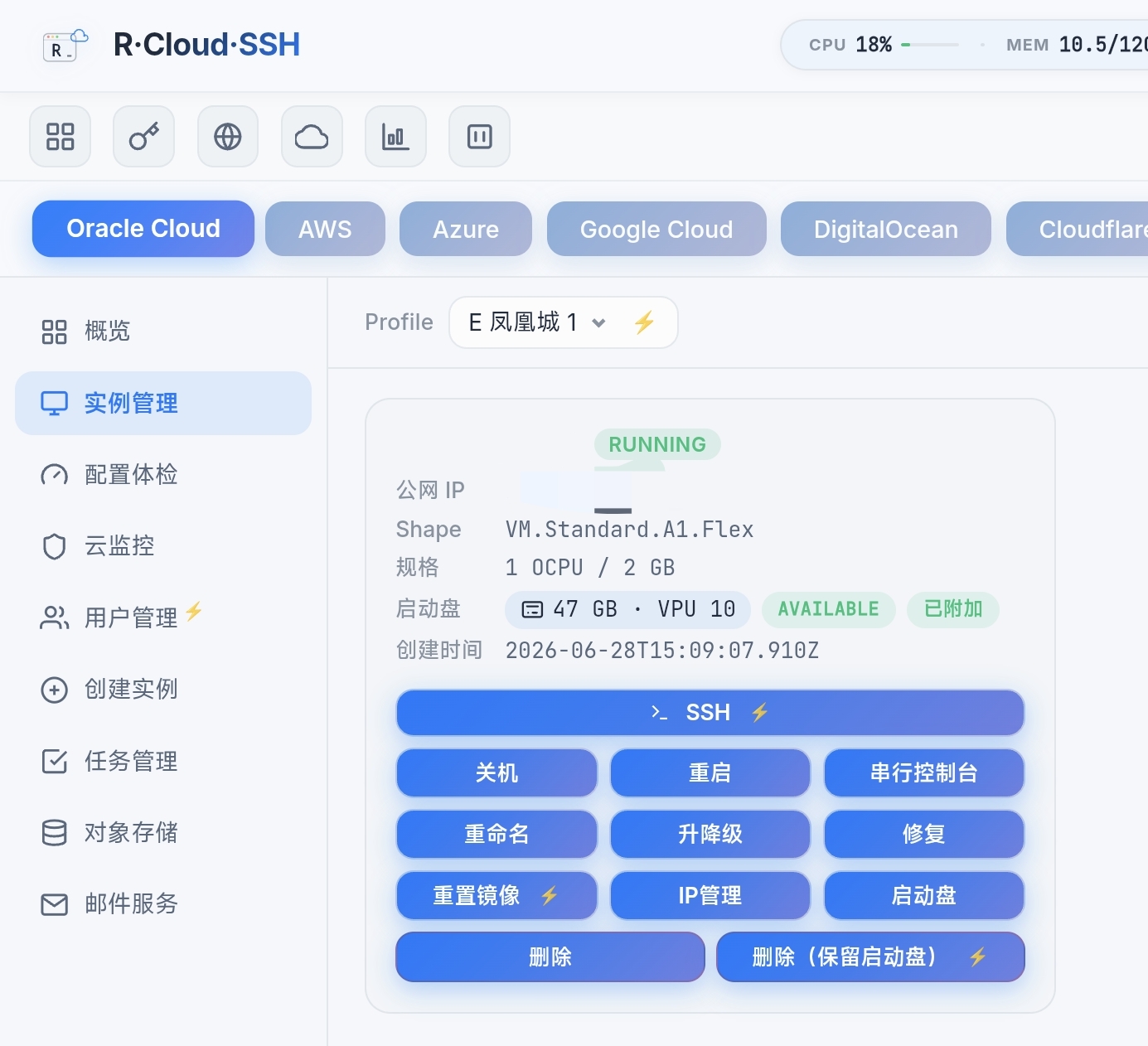Open the dashboard grid toolbar icon
Screen dimensions: 1148x1046
(61, 137)
